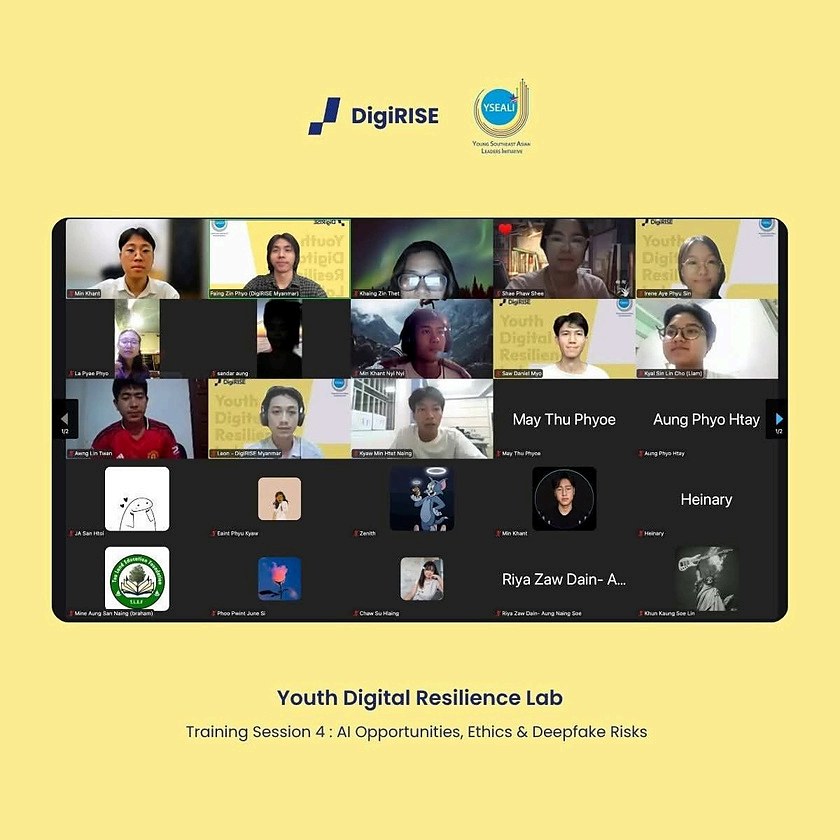Image resolution: width=840 pixels, height=840 pixels.
Task: Click the 'Chaw Su Hlaing' name label
Action: (x=379, y=613)
